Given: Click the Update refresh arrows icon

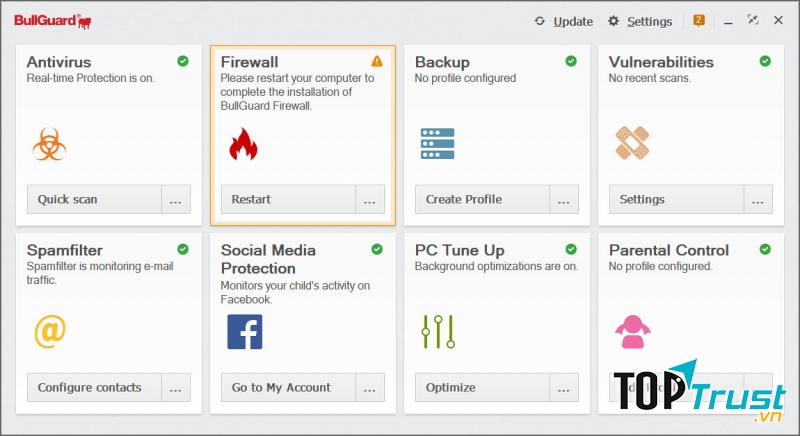Looking at the screenshot, I should [539, 21].
